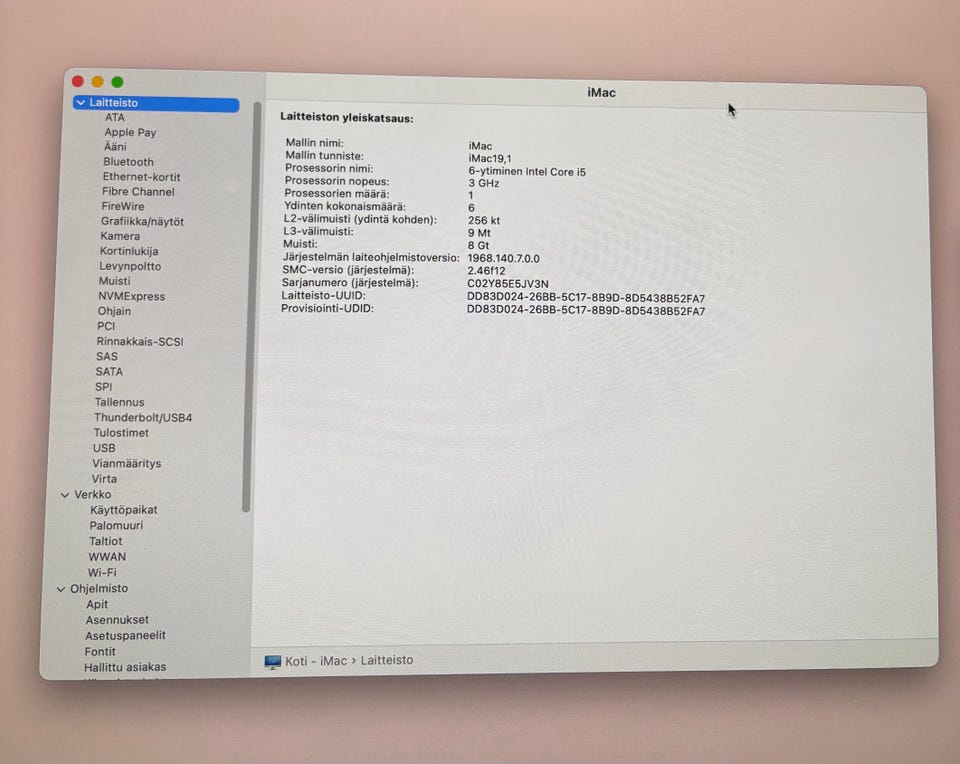
Task: Click the green zoom window button
Action: 118,82
